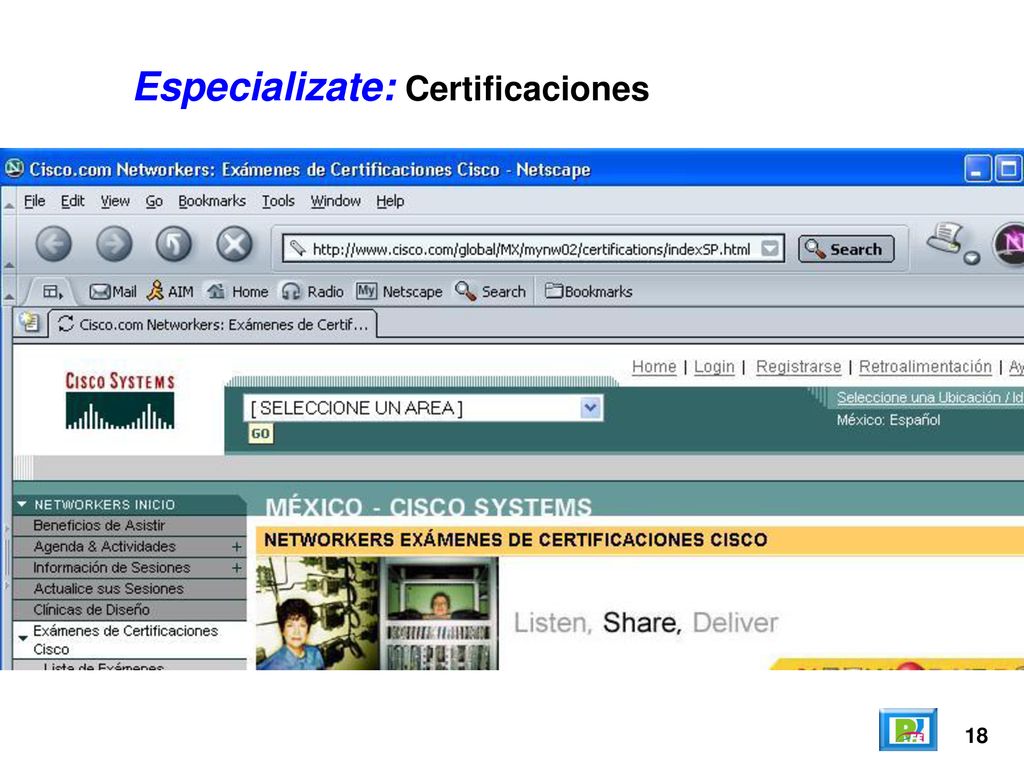Click the Networkers Inicio sidebar header
Image resolution: width=1024 pixels, height=768 pixels.
point(130,504)
